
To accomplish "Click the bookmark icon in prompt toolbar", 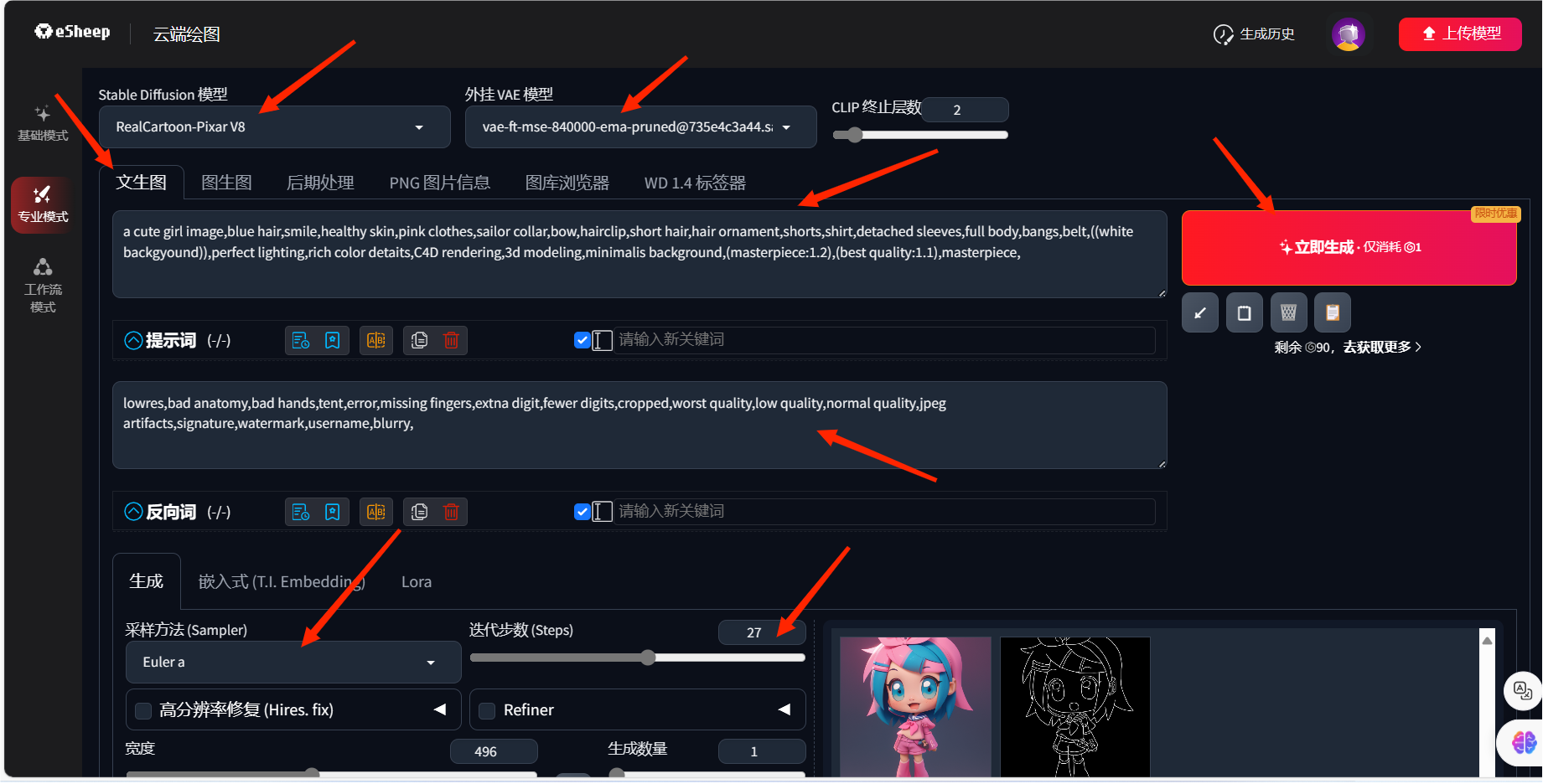I will [x=333, y=340].
